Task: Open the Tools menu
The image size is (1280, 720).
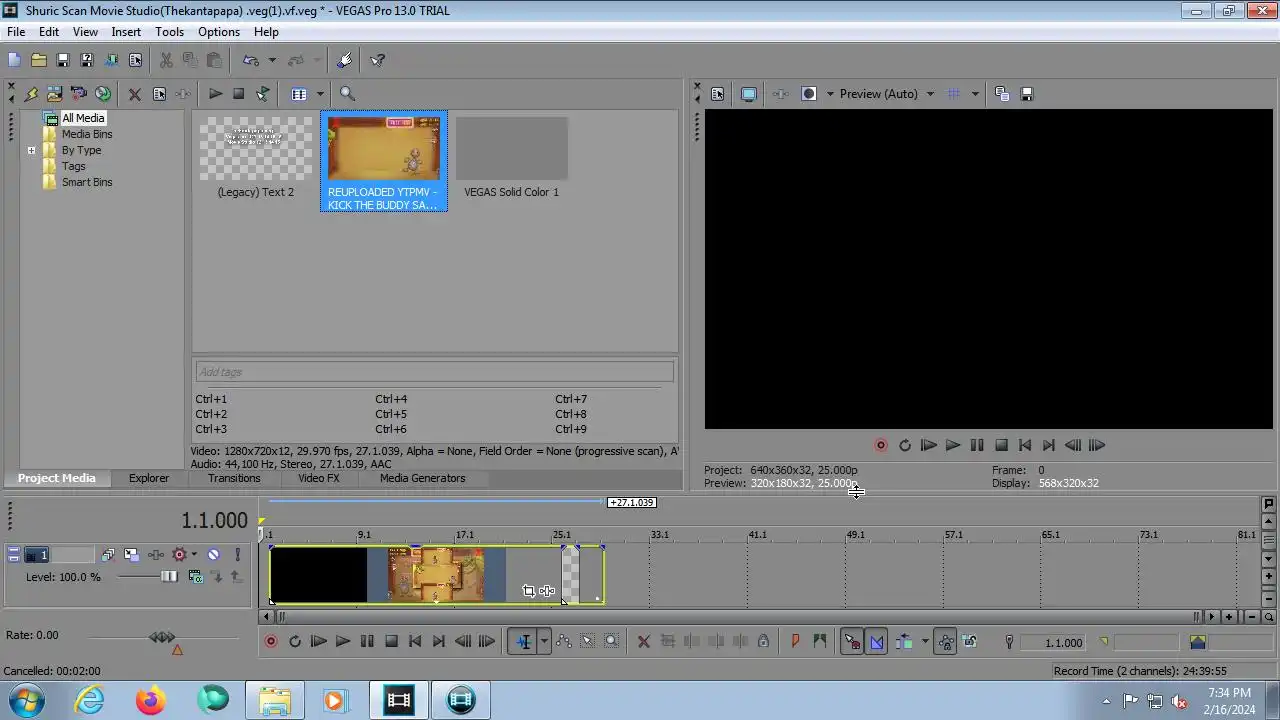Action: [x=169, y=32]
